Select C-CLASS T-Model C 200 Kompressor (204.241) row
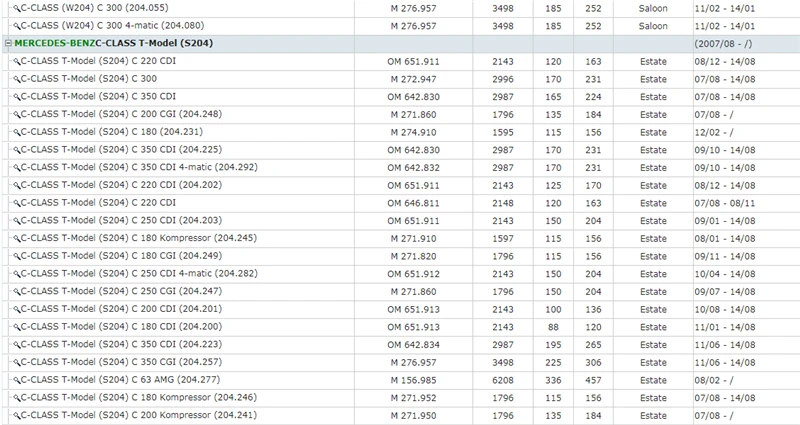800x425 pixels. (x=400, y=415)
